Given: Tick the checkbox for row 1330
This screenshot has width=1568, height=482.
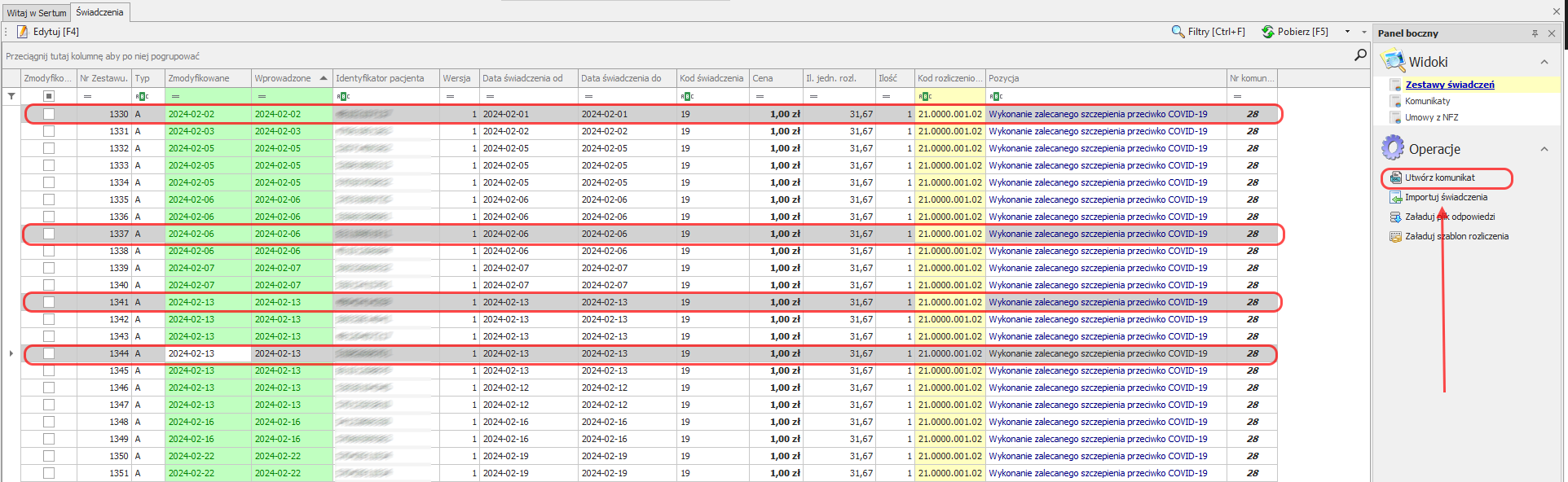Looking at the screenshot, I should click(49, 115).
